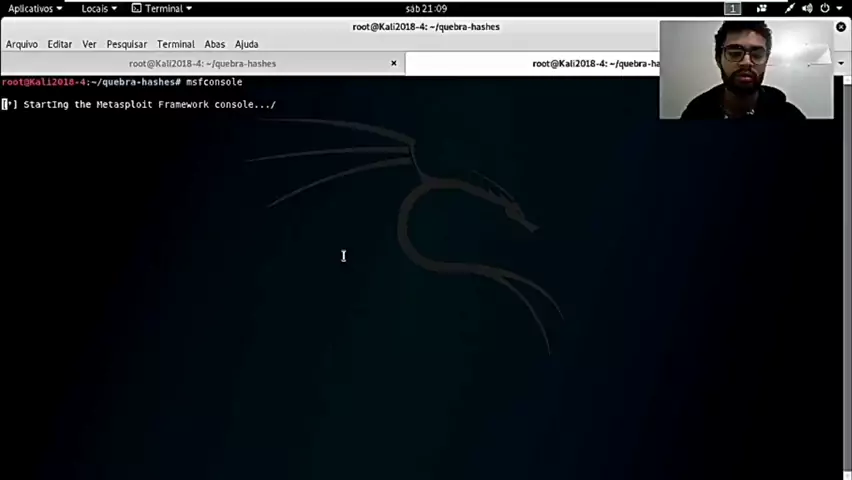Open the Editar menu
This screenshot has width=852, height=480.
pos(59,44)
